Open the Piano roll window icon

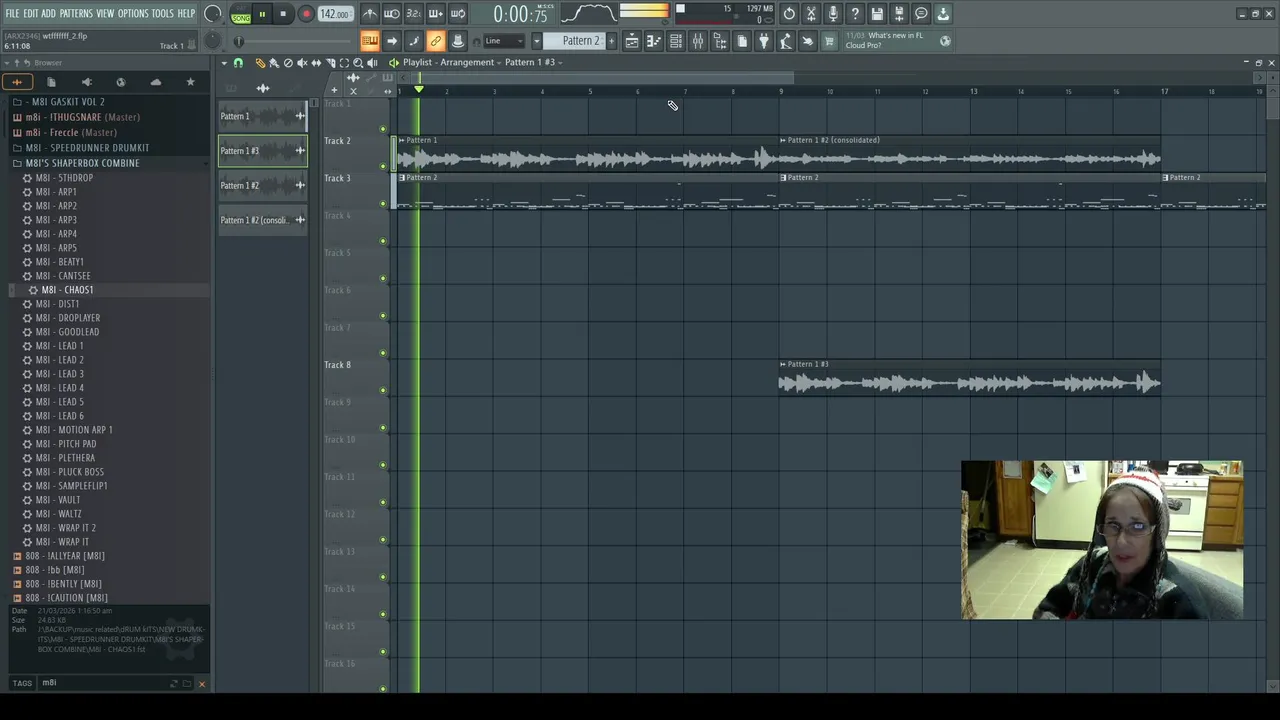[653, 41]
